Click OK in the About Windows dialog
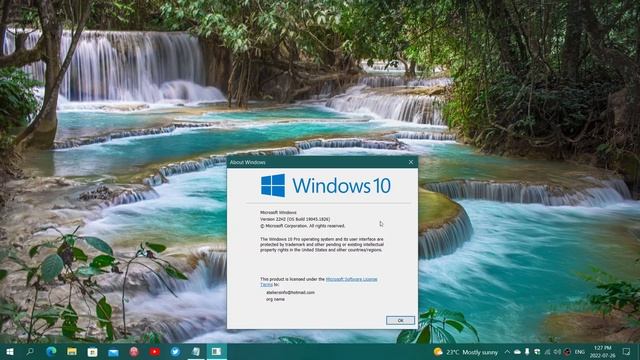This screenshot has height=360, width=640. click(400, 320)
